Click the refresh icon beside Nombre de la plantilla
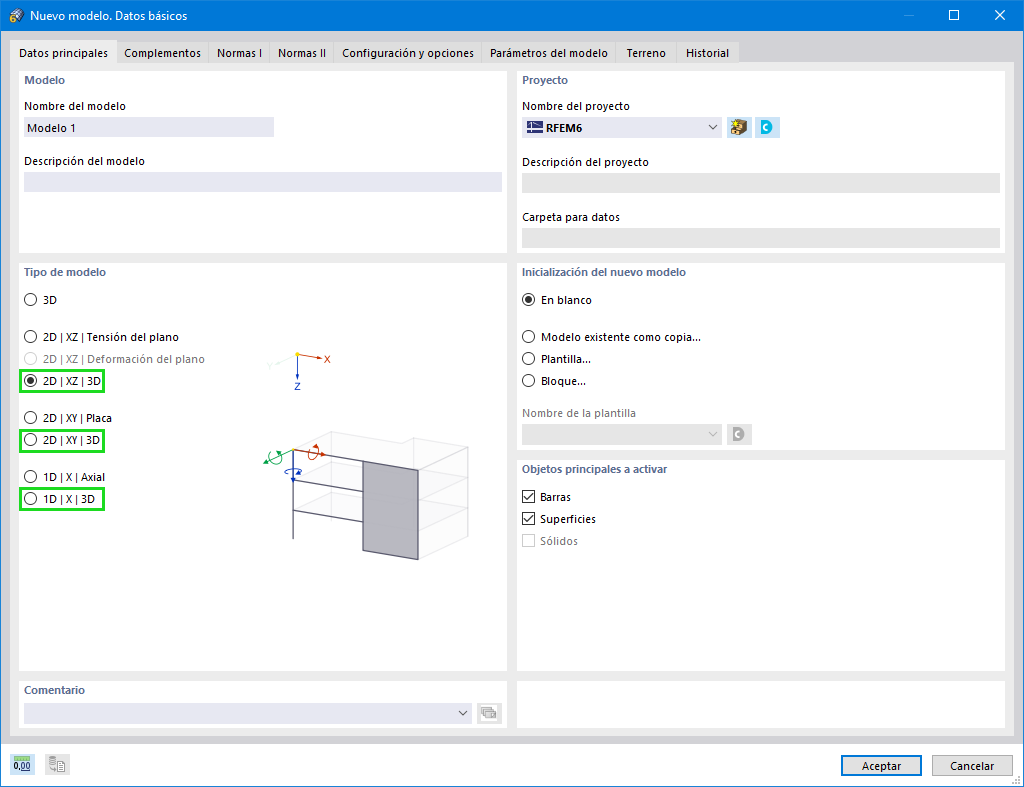 click(x=737, y=434)
